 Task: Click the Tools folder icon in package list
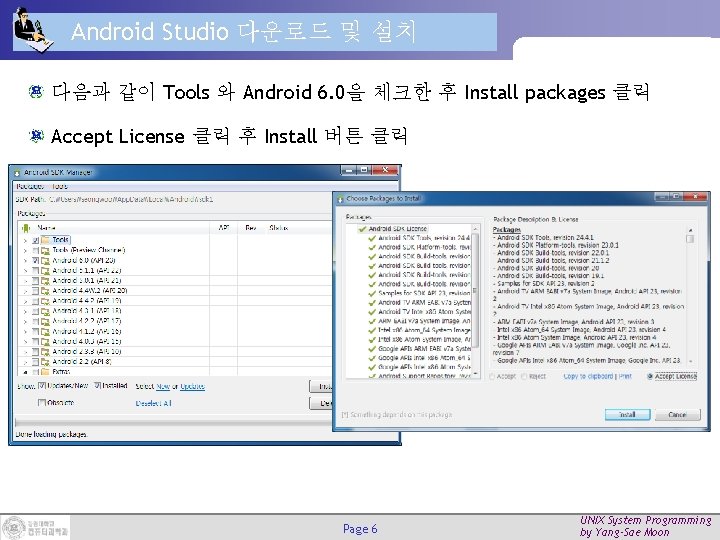(45, 240)
